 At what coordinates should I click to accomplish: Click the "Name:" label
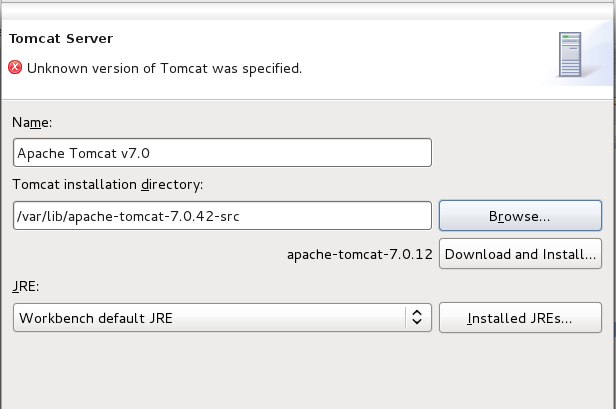click(x=32, y=122)
